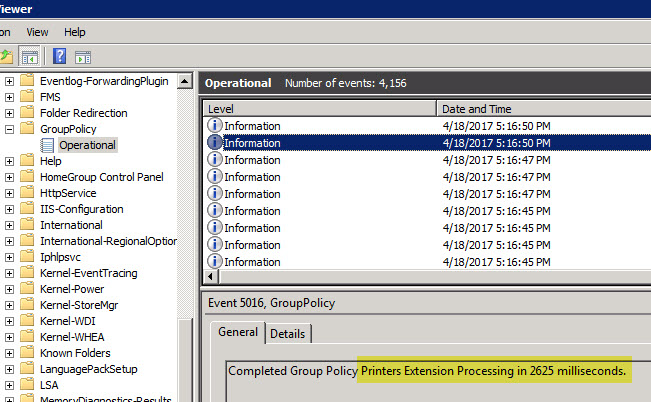Viewport: 651px width, 402px height.
Task: Click the event list scroll-left arrow
Action: click(x=210, y=276)
